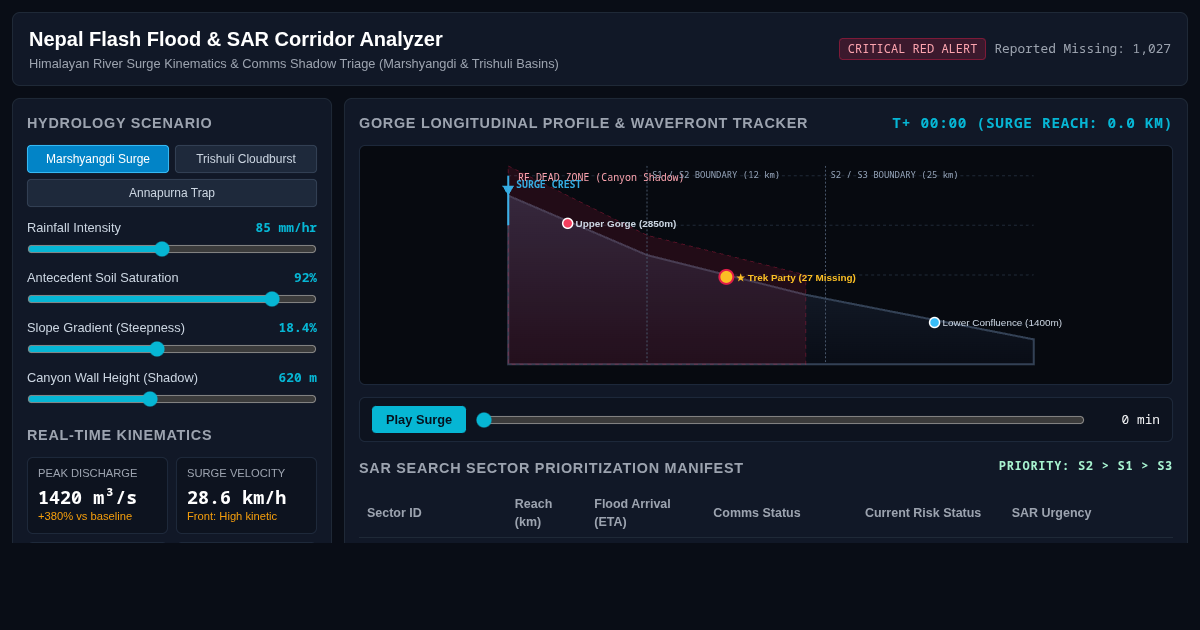The image size is (1200, 630).
Task: Click the 85 mm/hr rainfall value
Action: tap(286, 228)
